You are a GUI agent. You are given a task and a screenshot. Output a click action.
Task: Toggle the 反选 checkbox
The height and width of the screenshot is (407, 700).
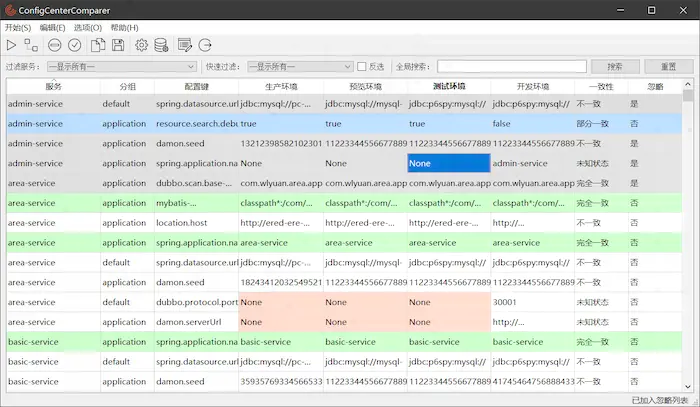click(362, 66)
